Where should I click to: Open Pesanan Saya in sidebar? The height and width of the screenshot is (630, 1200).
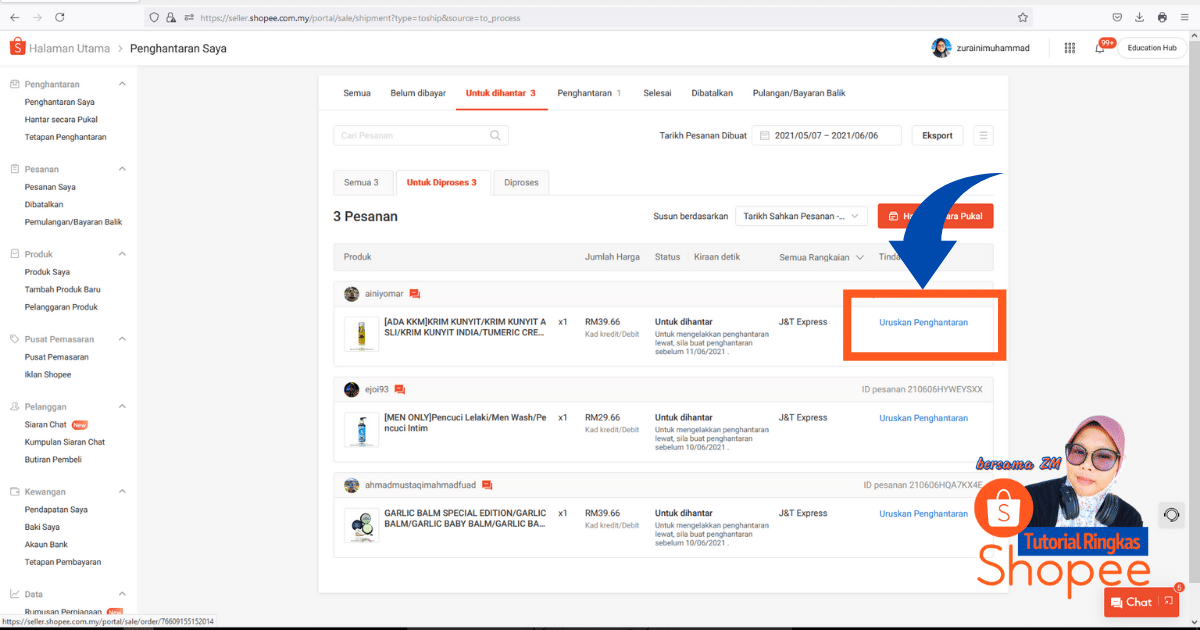tap(50, 187)
